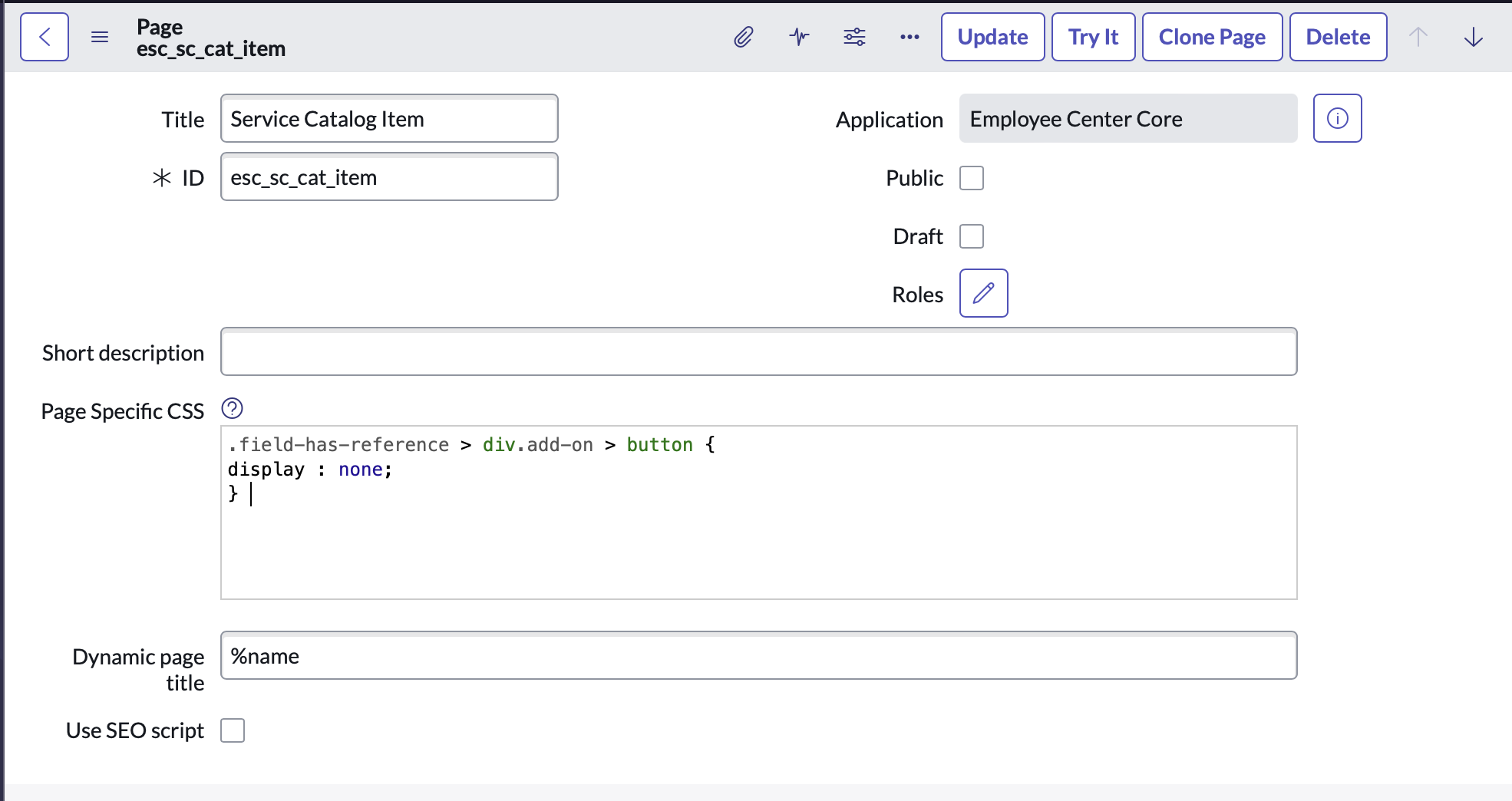Edit Roles using the pencil icon
Viewport: 1512px width, 801px height.
pos(982,293)
